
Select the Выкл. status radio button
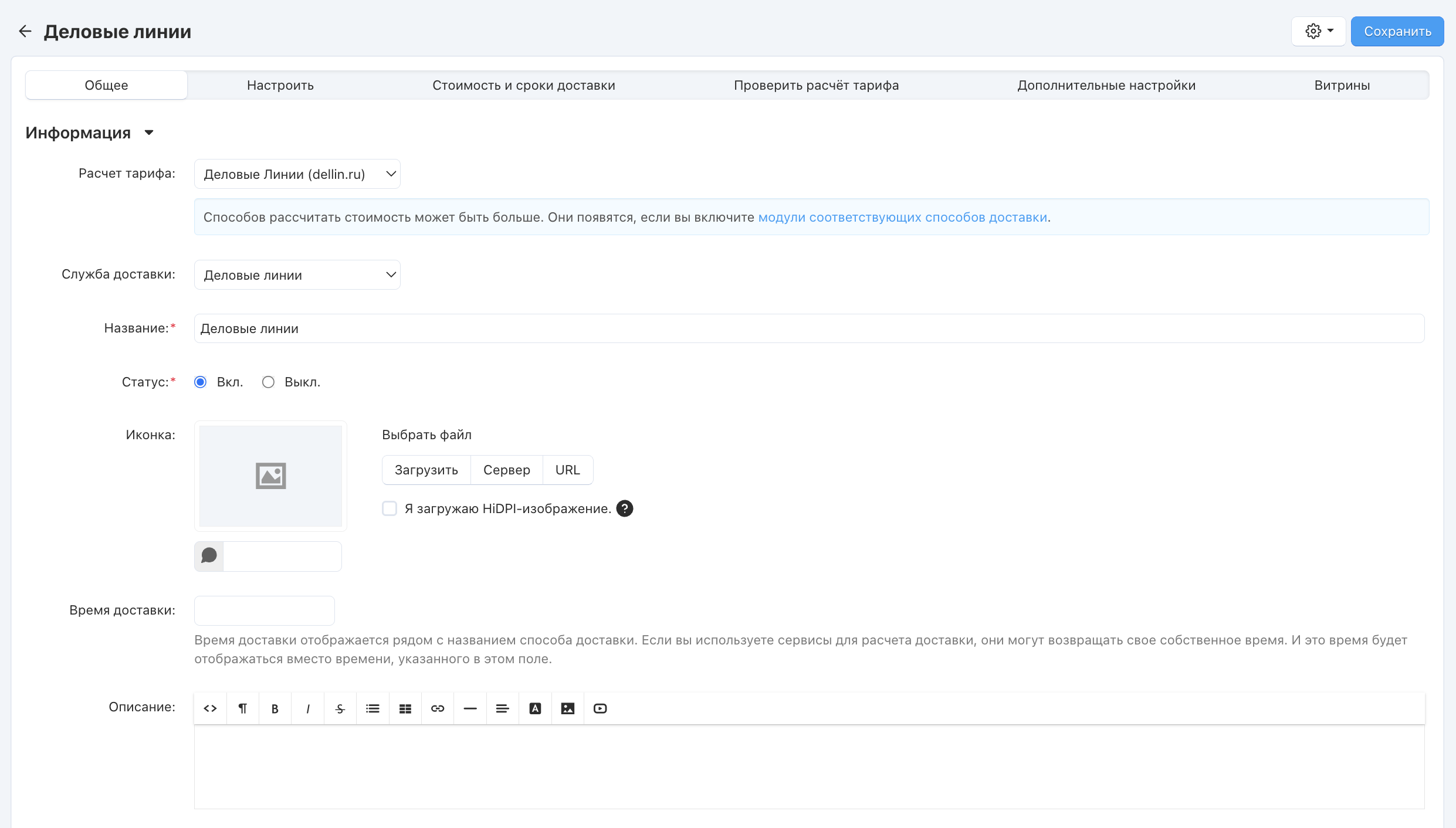point(268,382)
